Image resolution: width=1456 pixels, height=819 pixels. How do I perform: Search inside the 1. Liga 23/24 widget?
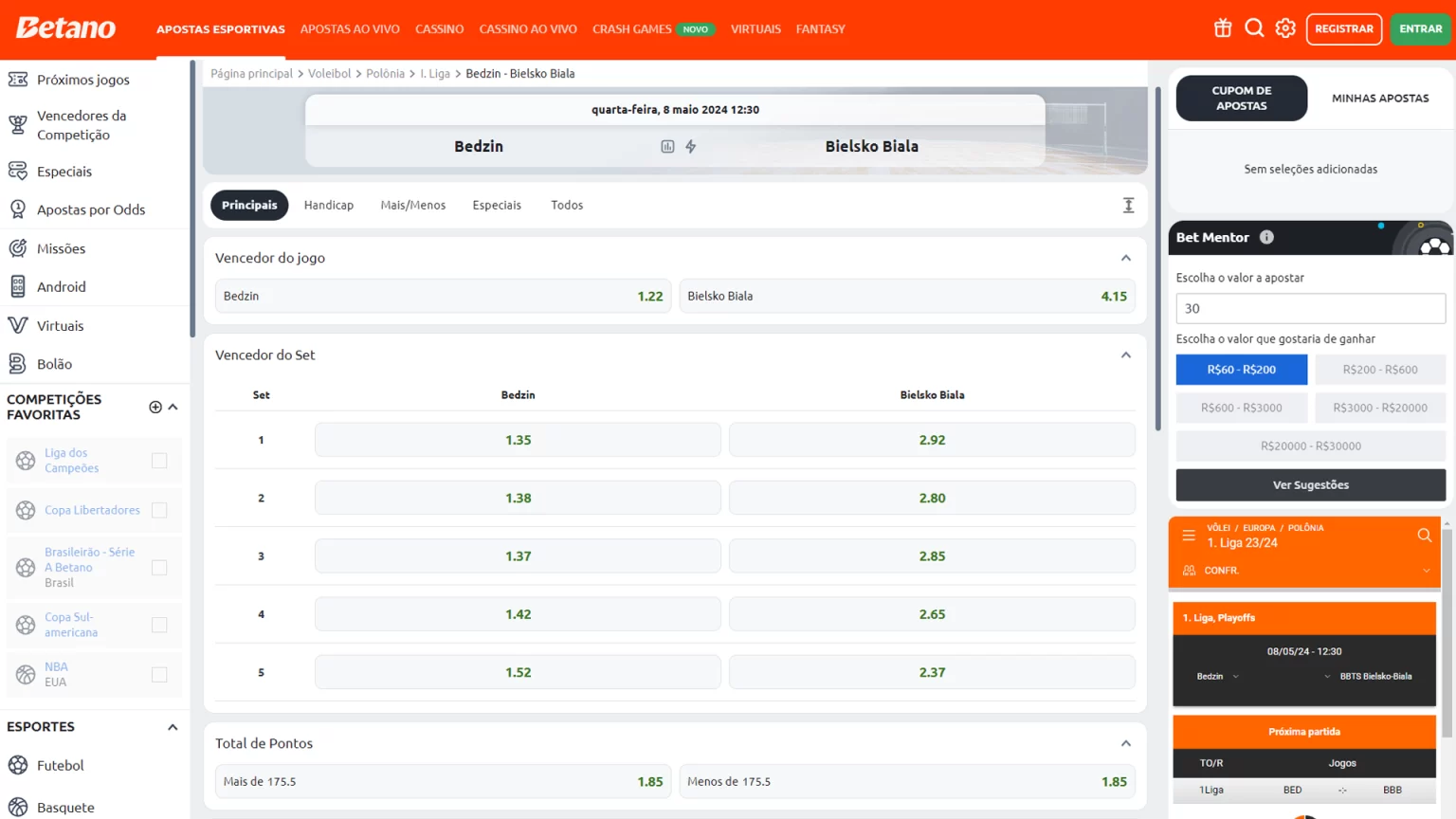click(x=1424, y=536)
